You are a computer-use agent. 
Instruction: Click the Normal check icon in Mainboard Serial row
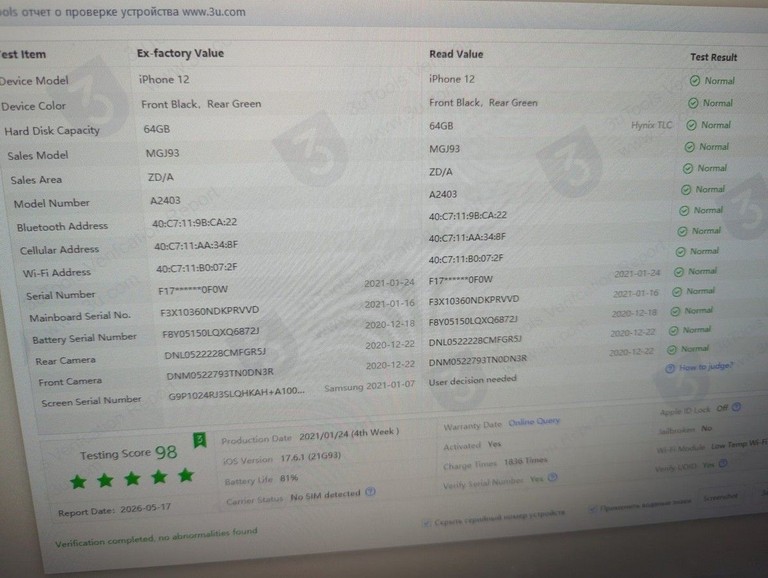tap(677, 292)
